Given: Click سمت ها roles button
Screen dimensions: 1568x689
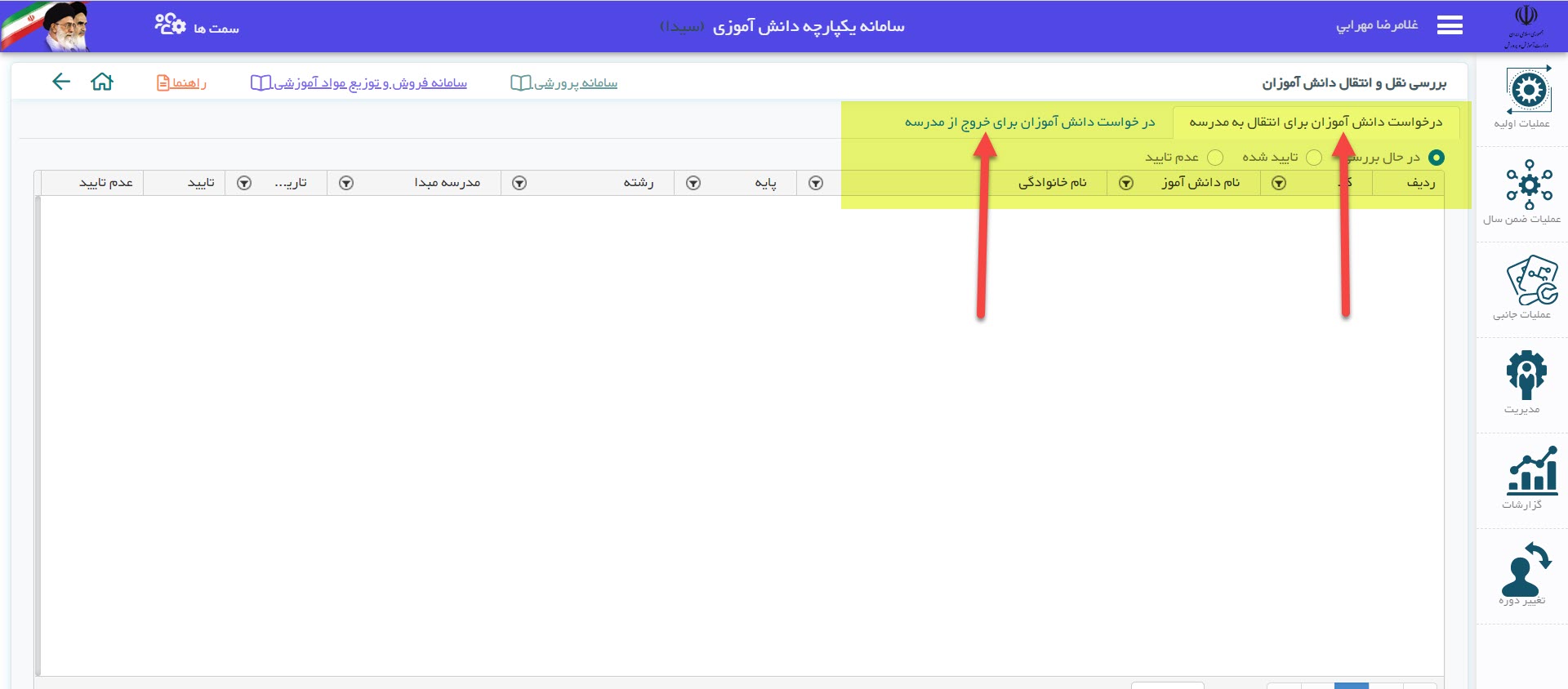Looking at the screenshot, I should (x=197, y=27).
